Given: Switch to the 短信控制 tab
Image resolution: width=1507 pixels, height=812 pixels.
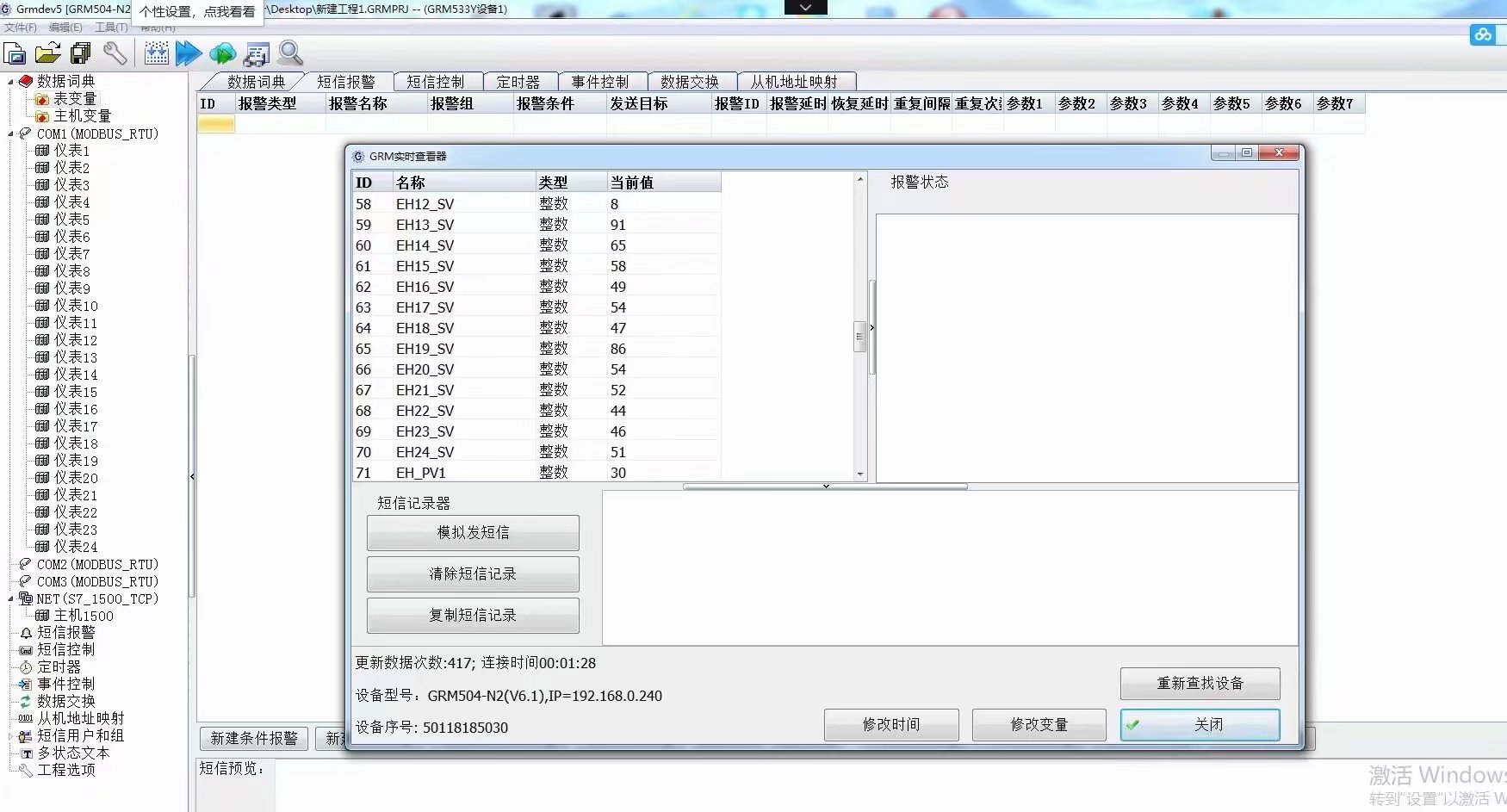Looking at the screenshot, I should 435,82.
